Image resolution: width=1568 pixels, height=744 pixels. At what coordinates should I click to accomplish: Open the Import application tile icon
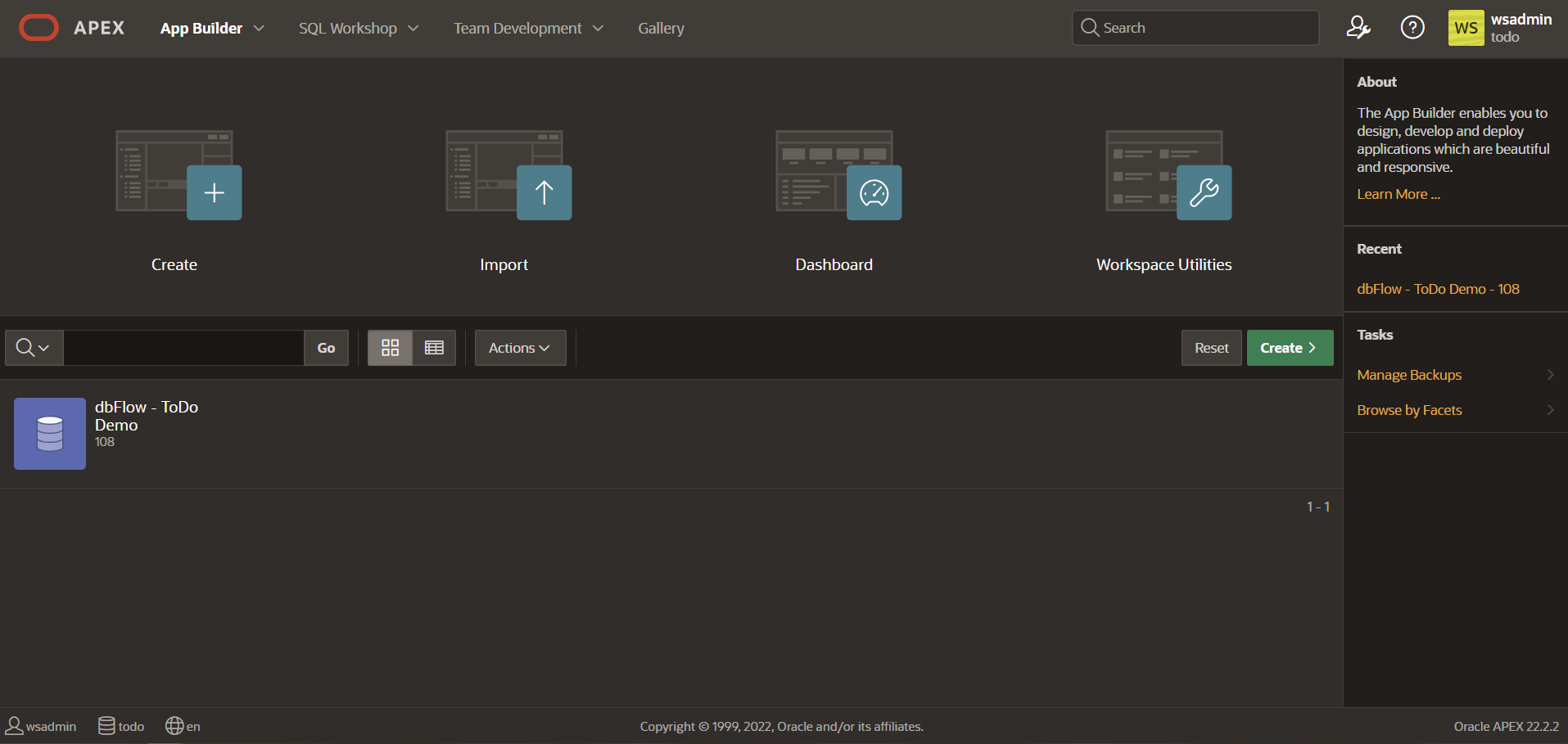[x=508, y=175]
